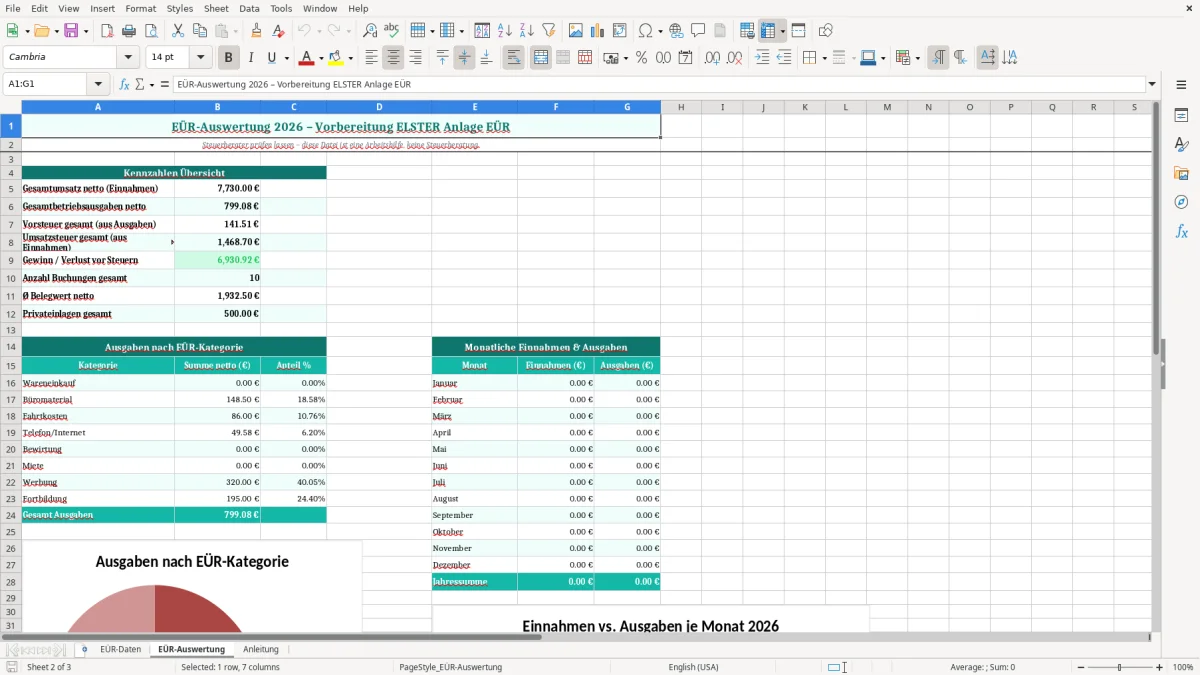
Task: Click the Save document icon
Action: (x=73, y=31)
